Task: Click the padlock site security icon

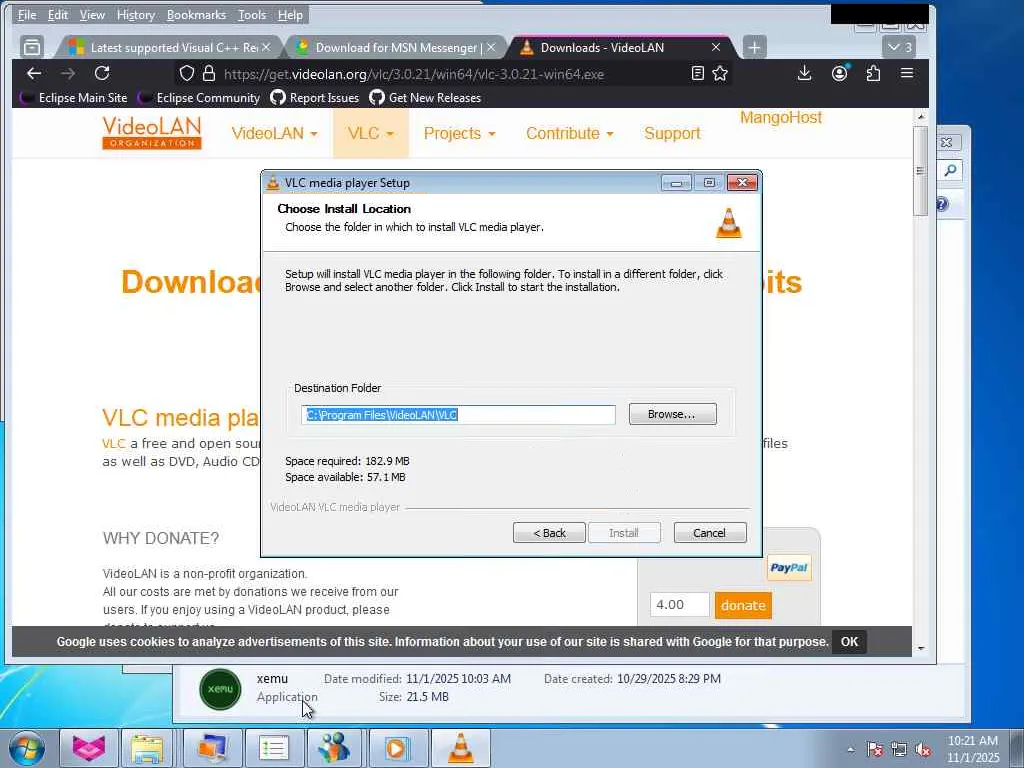Action: tap(209, 73)
